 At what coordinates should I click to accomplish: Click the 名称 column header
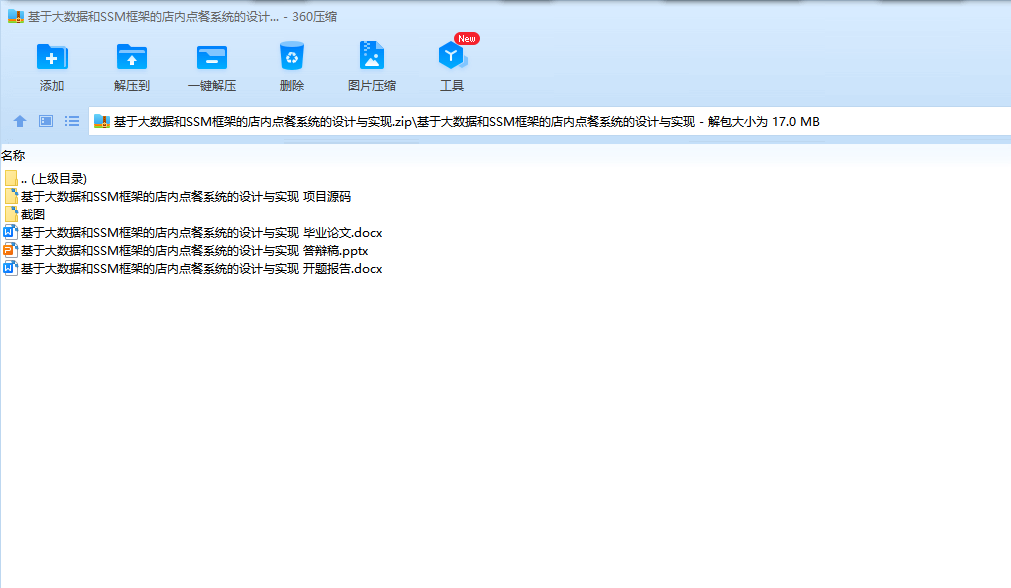[14, 155]
